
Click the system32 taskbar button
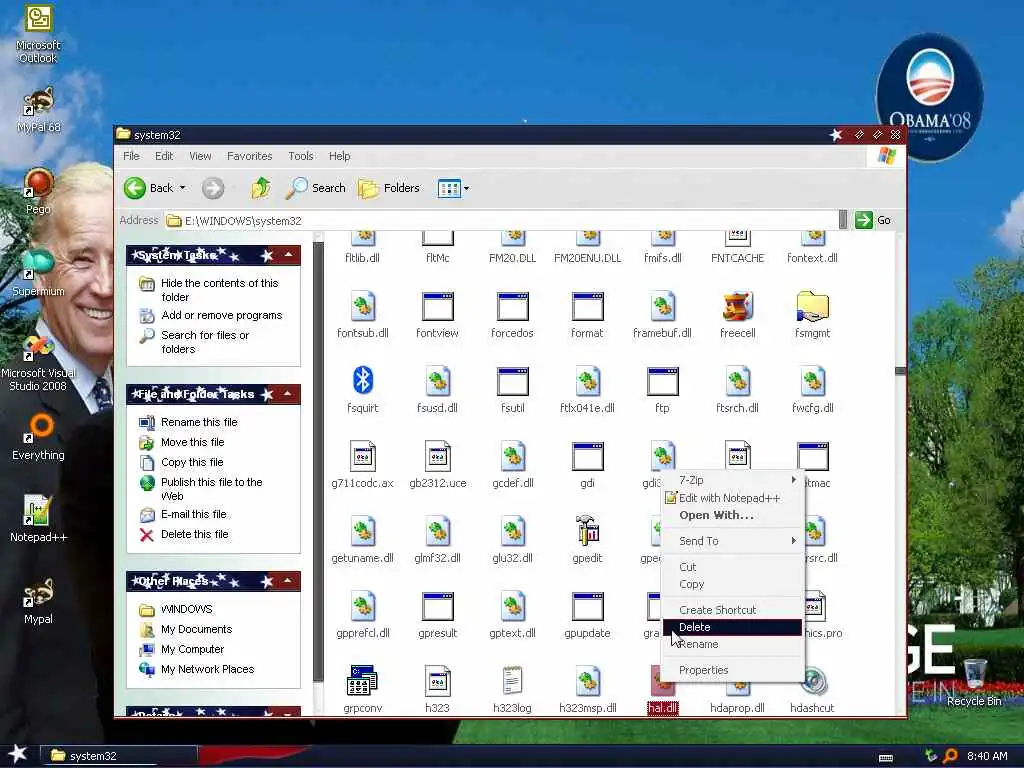point(119,756)
